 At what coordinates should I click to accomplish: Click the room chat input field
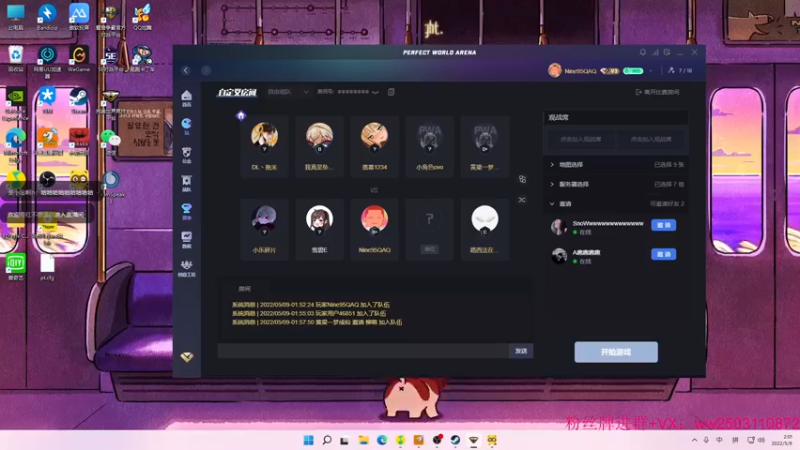coord(363,351)
